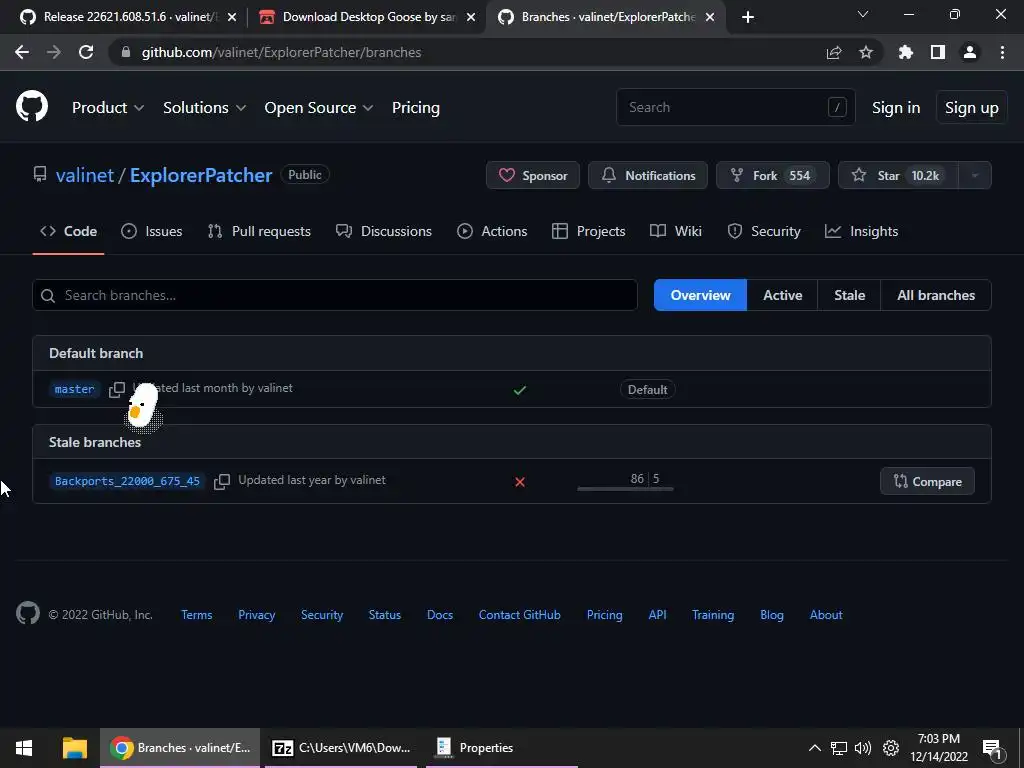This screenshot has height=768, width=1024.
Task: Open File Explorer from taskbar
Action: tap(74, 748)
